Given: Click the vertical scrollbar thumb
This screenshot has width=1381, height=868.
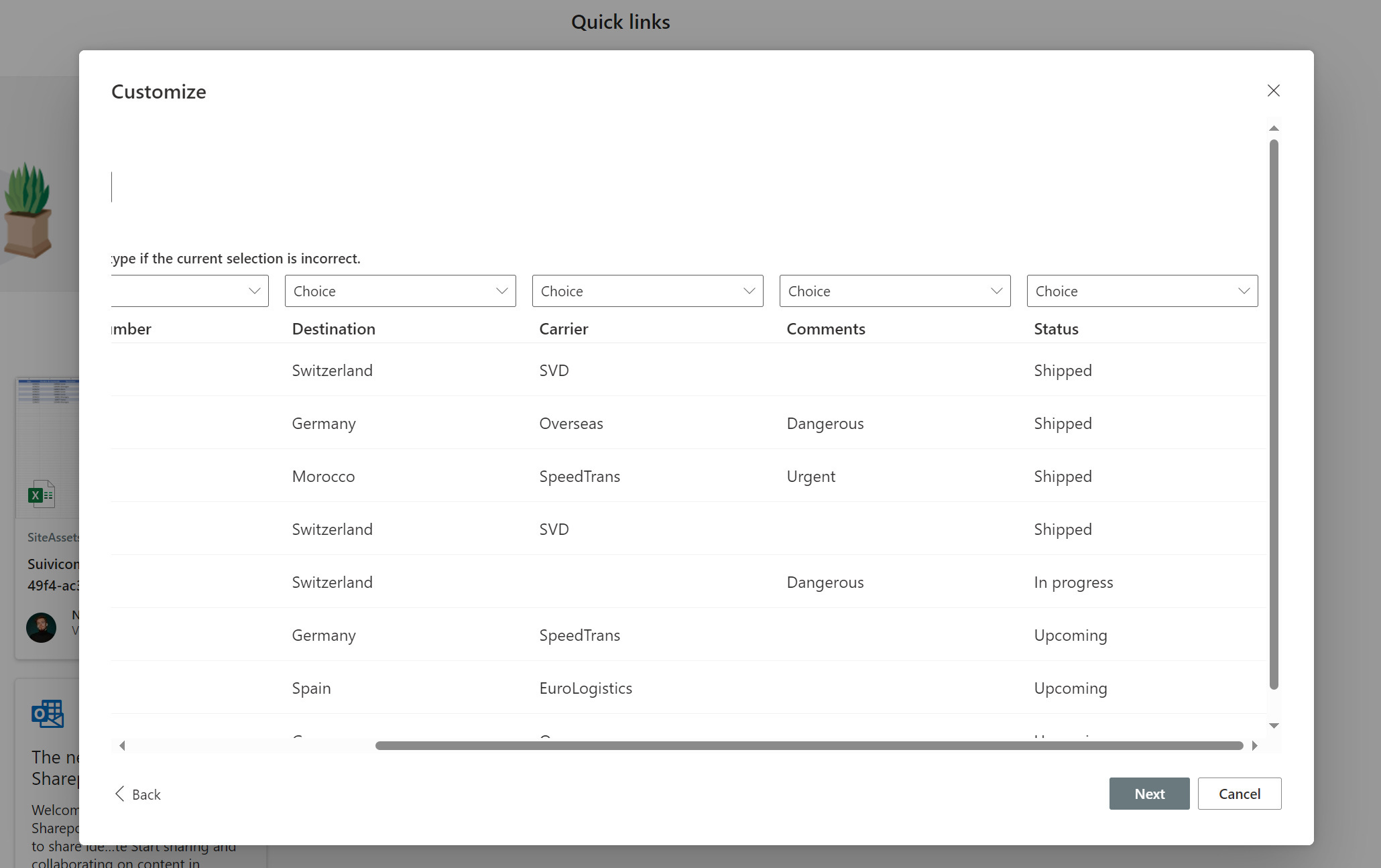Looking at the screenshot, I should tap(1274, 414).
